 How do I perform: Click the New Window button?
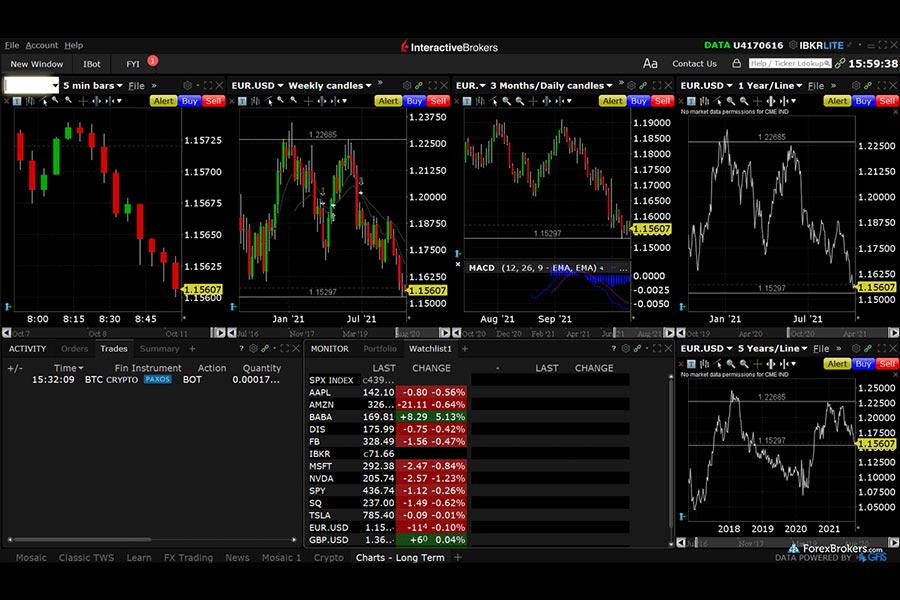pos(37,64)
